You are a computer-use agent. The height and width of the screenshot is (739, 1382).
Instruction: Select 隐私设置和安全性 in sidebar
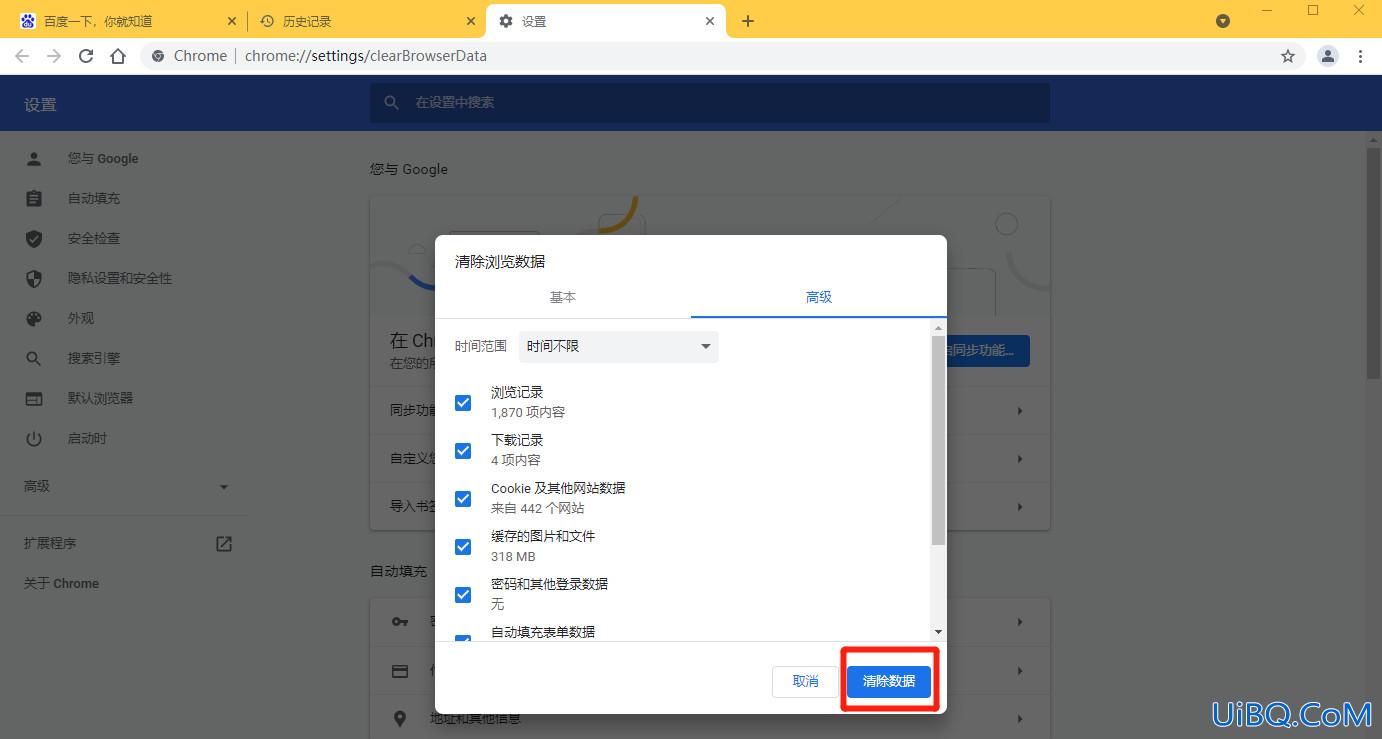tap(120, 278)
